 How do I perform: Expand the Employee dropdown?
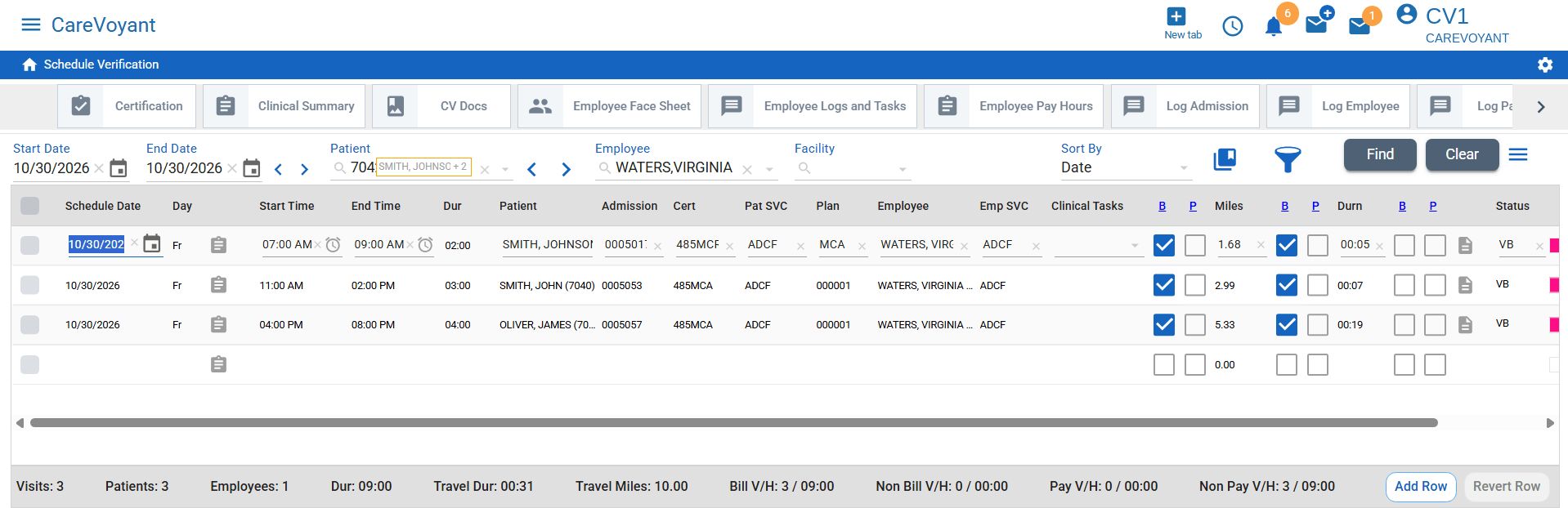click(769, 169)
